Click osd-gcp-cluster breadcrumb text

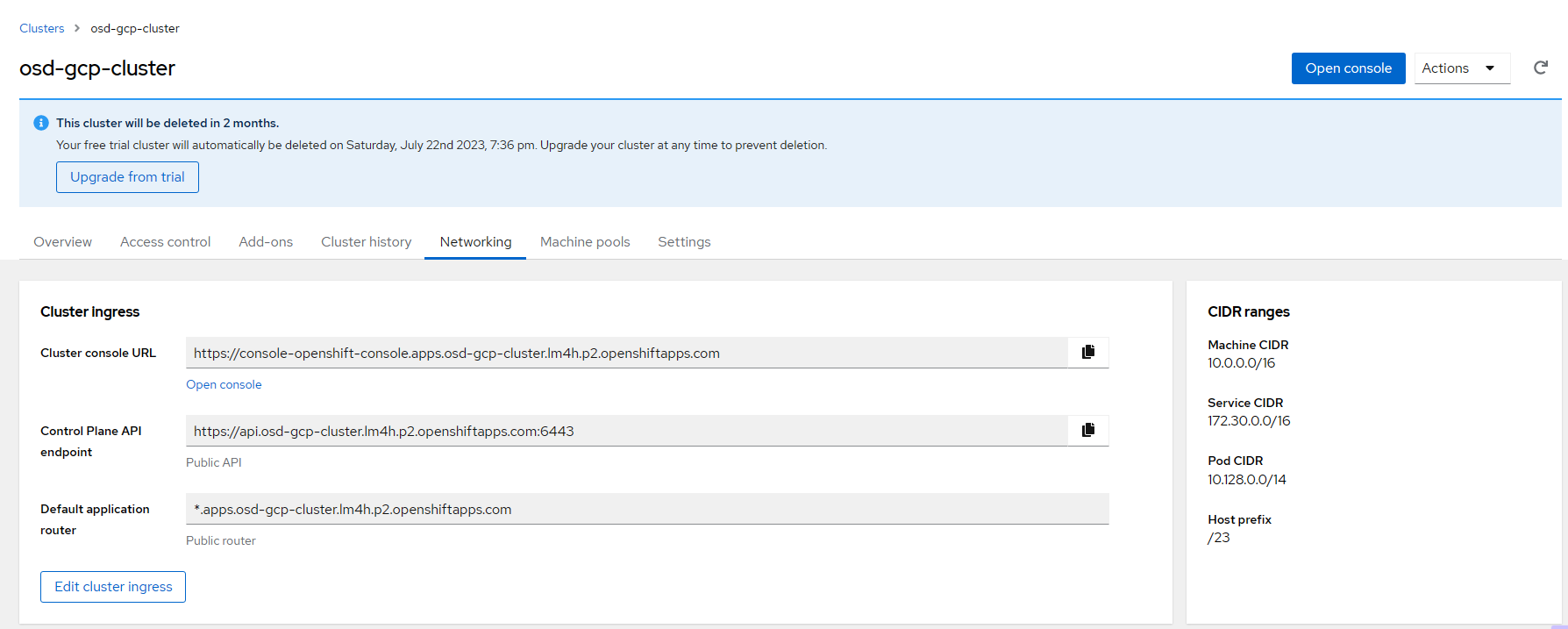pyautogui.click(x=135, y=28)
